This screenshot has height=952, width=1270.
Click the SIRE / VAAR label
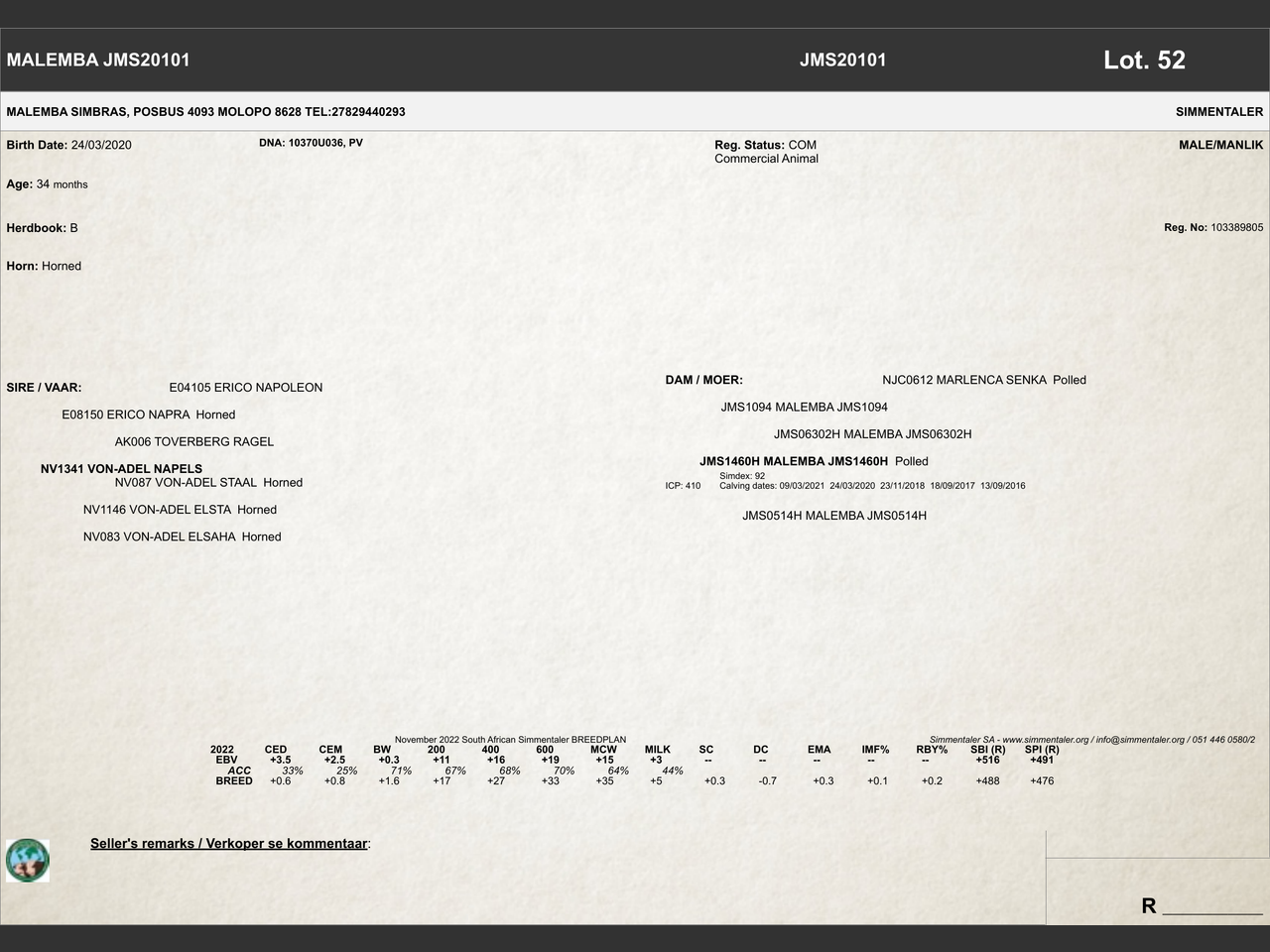tap(44, 388)
